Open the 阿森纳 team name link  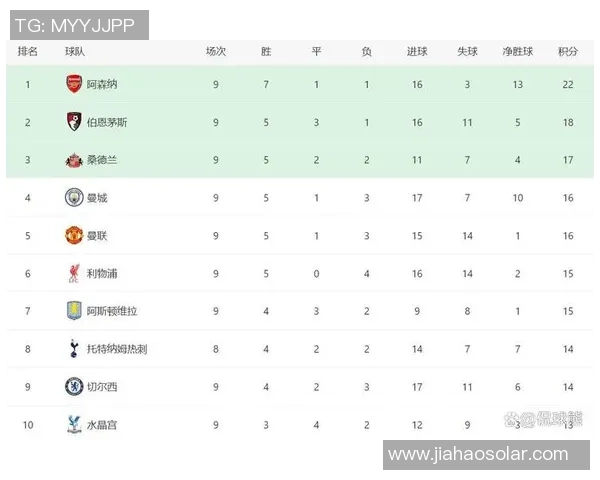pyautogui.click(x=102, y=84)
